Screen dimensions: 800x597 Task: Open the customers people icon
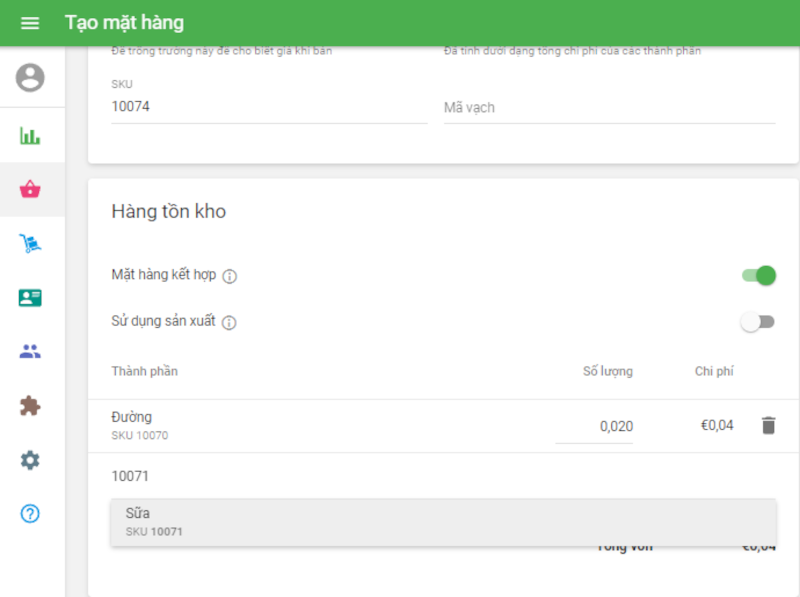point(31,352)
